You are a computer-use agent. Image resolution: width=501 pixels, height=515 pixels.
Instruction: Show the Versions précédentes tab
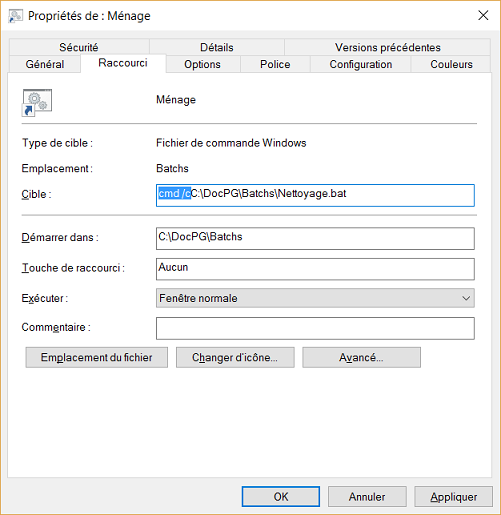click(x=388, y=47)
